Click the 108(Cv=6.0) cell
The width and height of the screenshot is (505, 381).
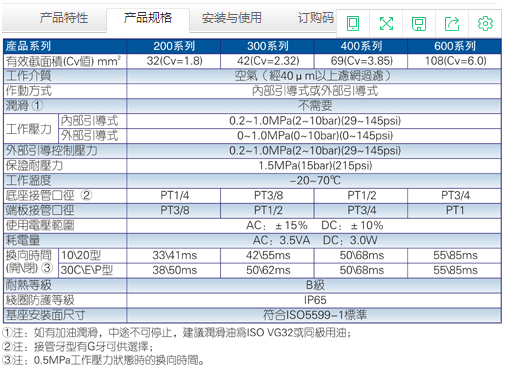pos(455,61)
